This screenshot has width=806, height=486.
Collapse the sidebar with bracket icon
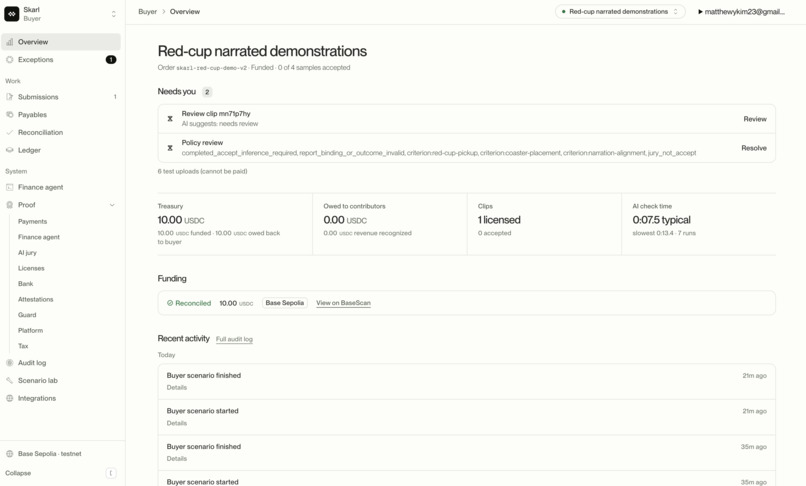111,473
